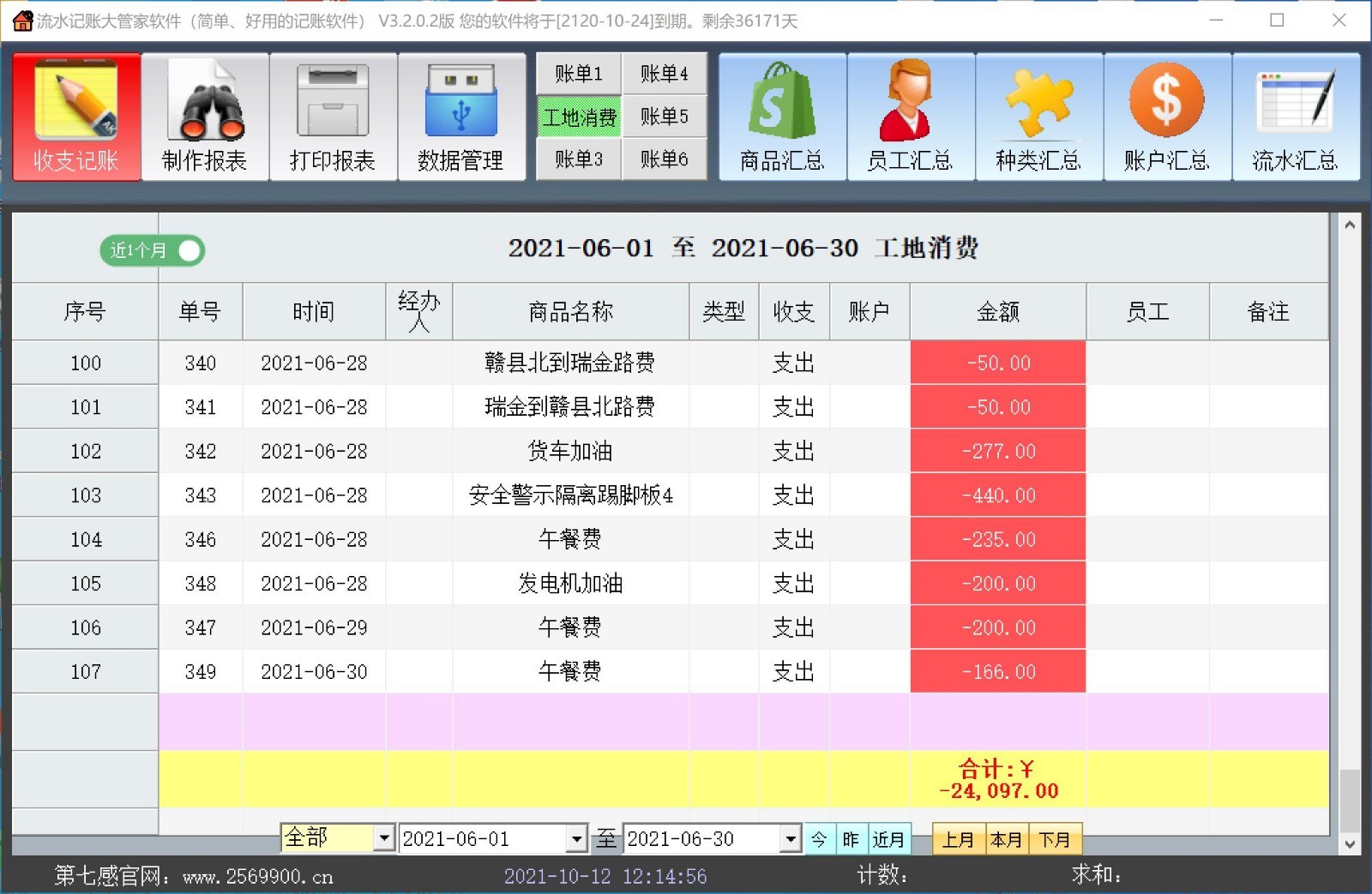
Task: Switch to the 账单5 tab
Action: click(x=664, y=117)
